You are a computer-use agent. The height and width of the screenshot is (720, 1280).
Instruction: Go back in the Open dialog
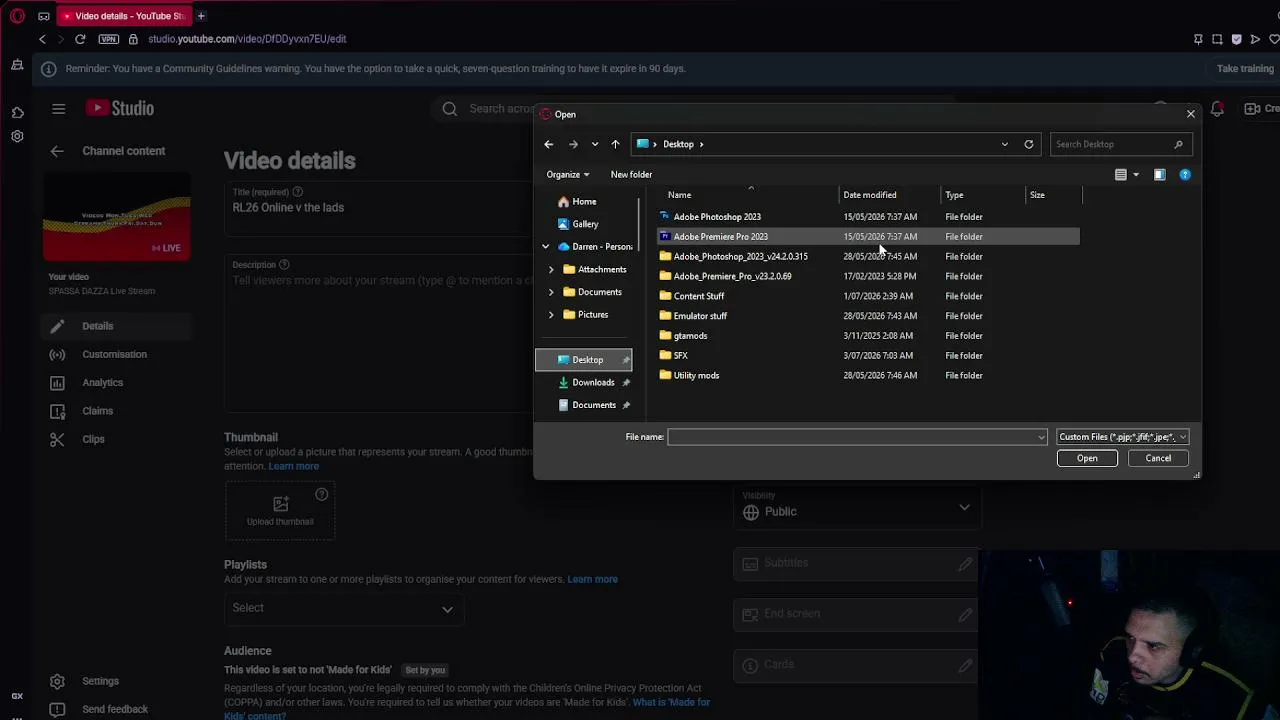tap(548, 144)
